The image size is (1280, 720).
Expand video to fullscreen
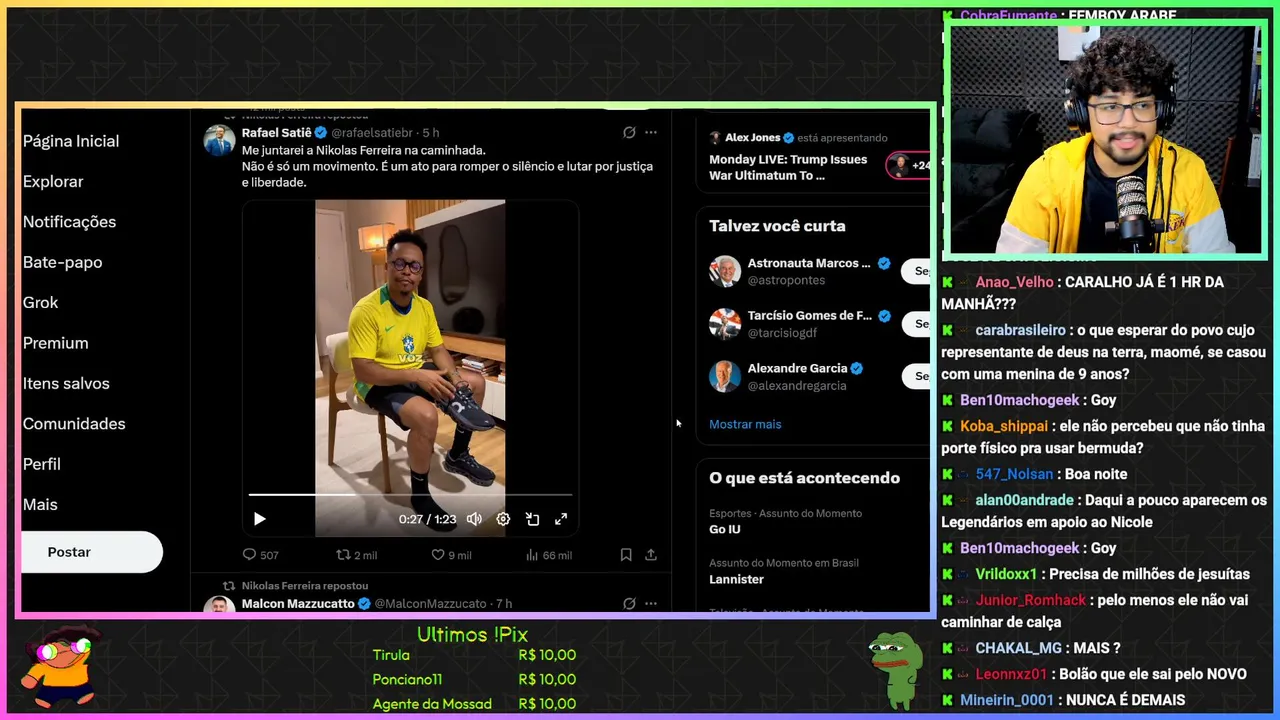click(561, 519)
